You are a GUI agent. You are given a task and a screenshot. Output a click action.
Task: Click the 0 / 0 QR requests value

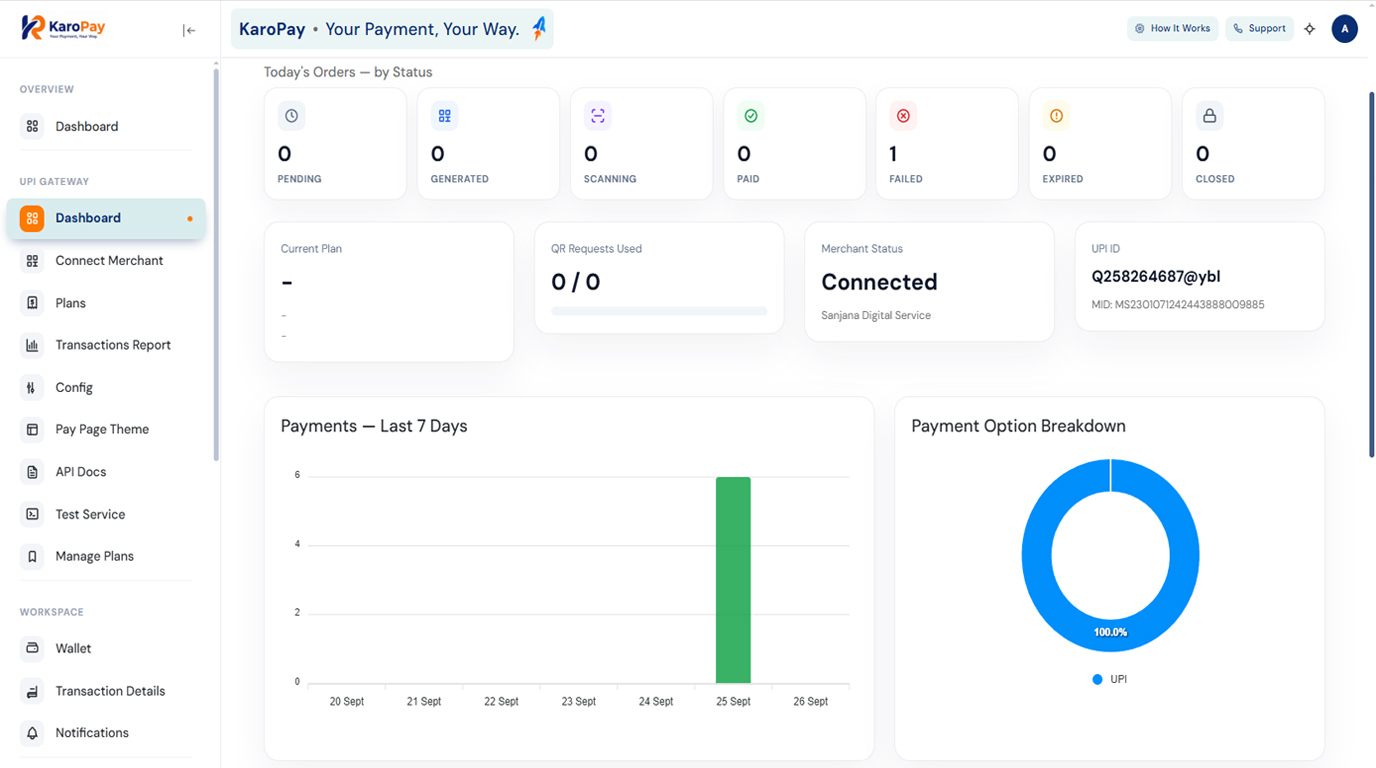(x=576, y=282)
